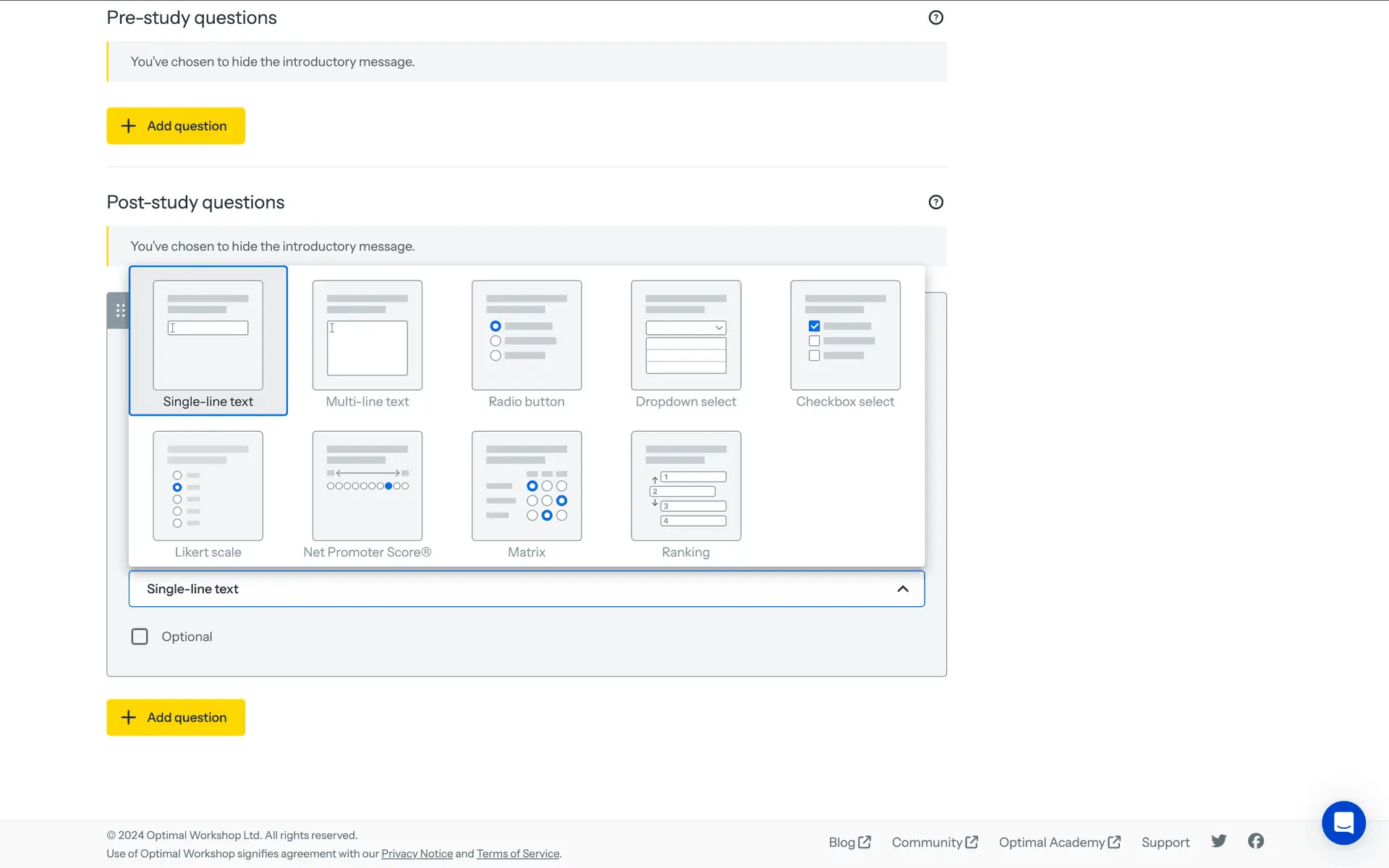Collapse the Single-line text type dropdown
The height and width of the screenshot is (868, 1389).
pyautogui.click(x=902, y=589)
